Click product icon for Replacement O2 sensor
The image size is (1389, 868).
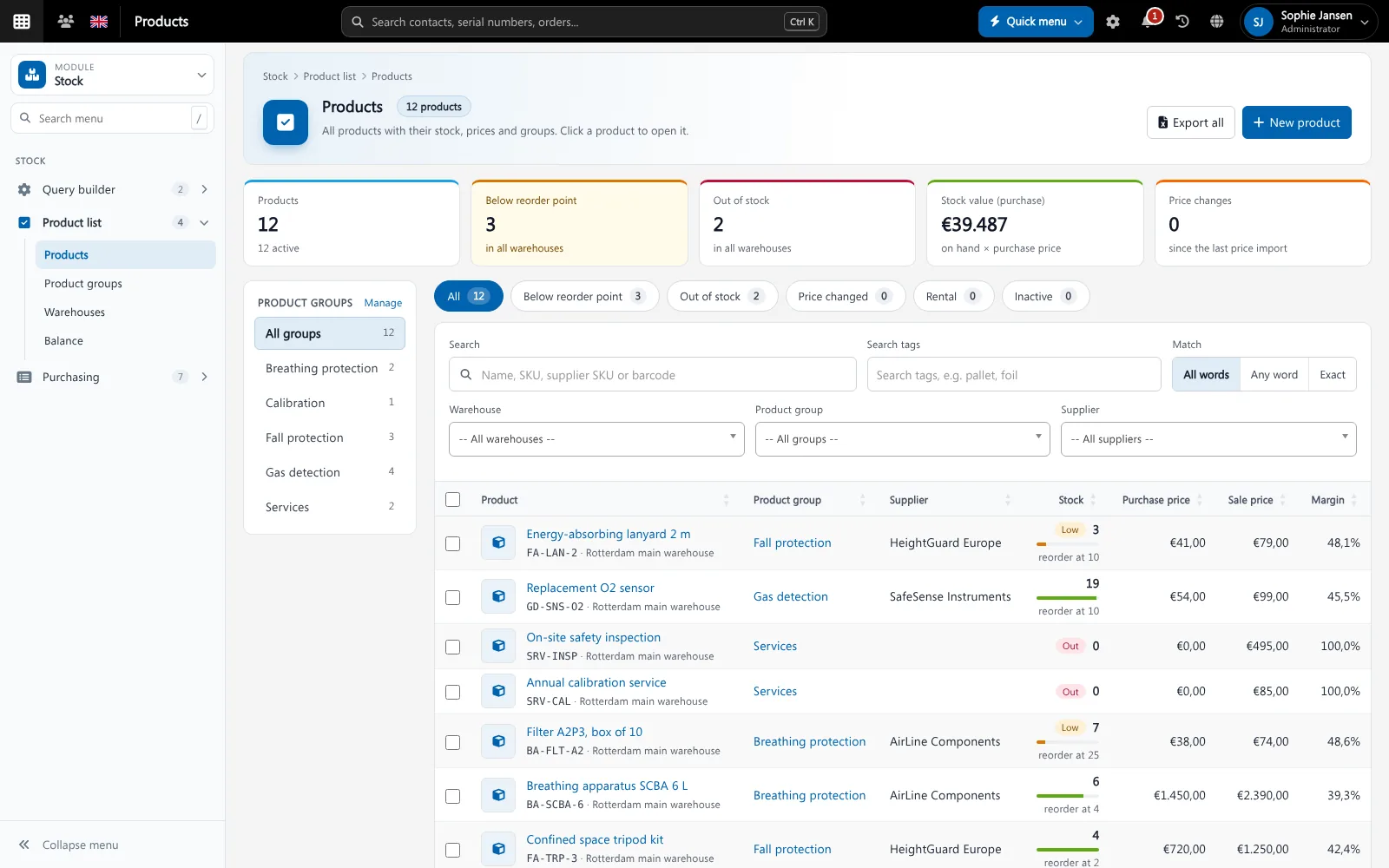498,596
